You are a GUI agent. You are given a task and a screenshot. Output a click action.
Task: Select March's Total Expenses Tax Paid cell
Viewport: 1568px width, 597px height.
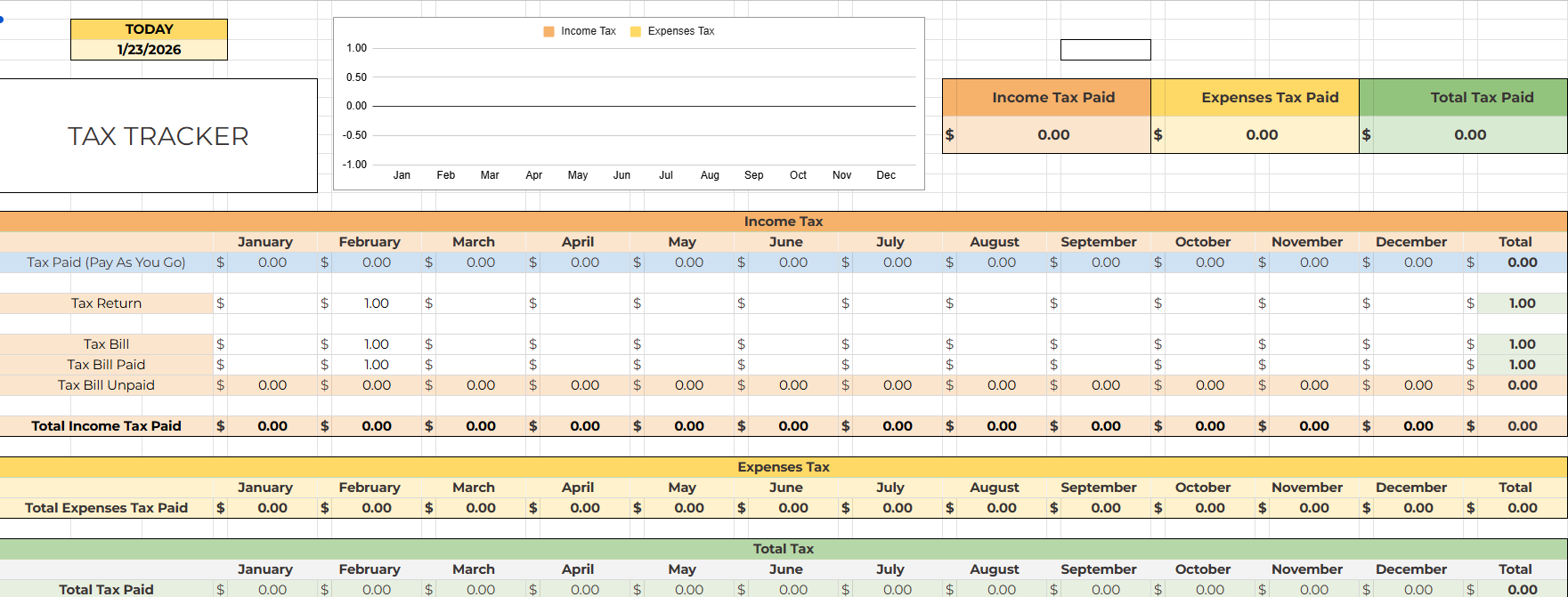click(x=480, y=508)
